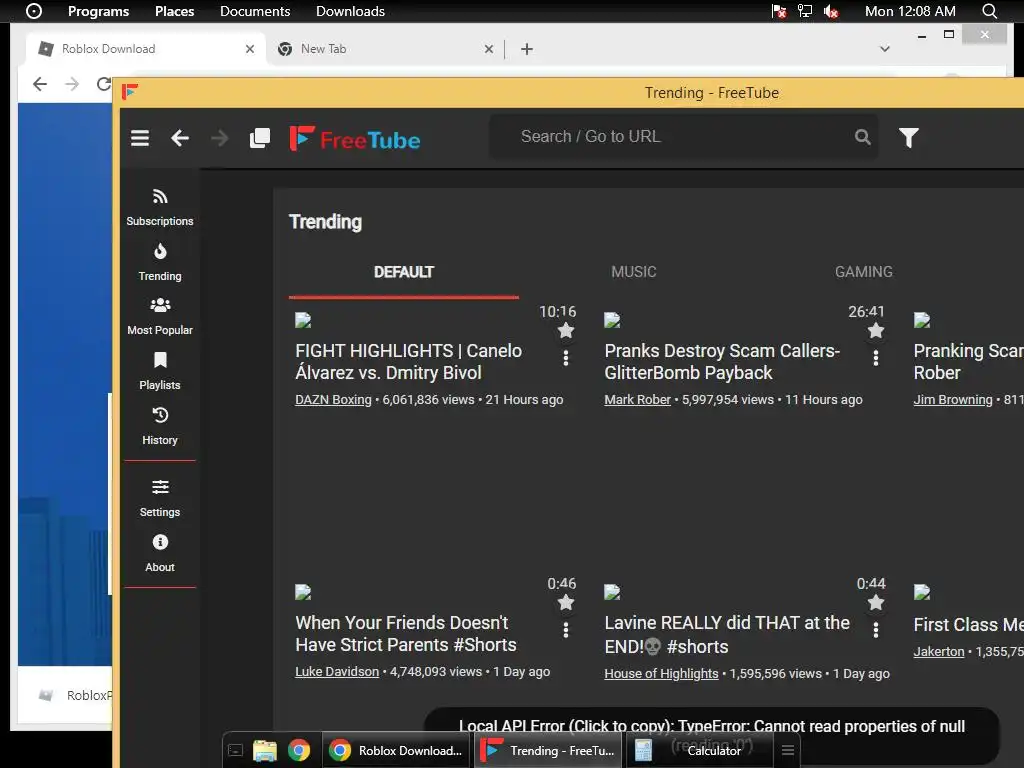This screenshot has width=1024, height=768.
Task: Click the search magnifier in FreeTube
Action: [x=863, y=136]
